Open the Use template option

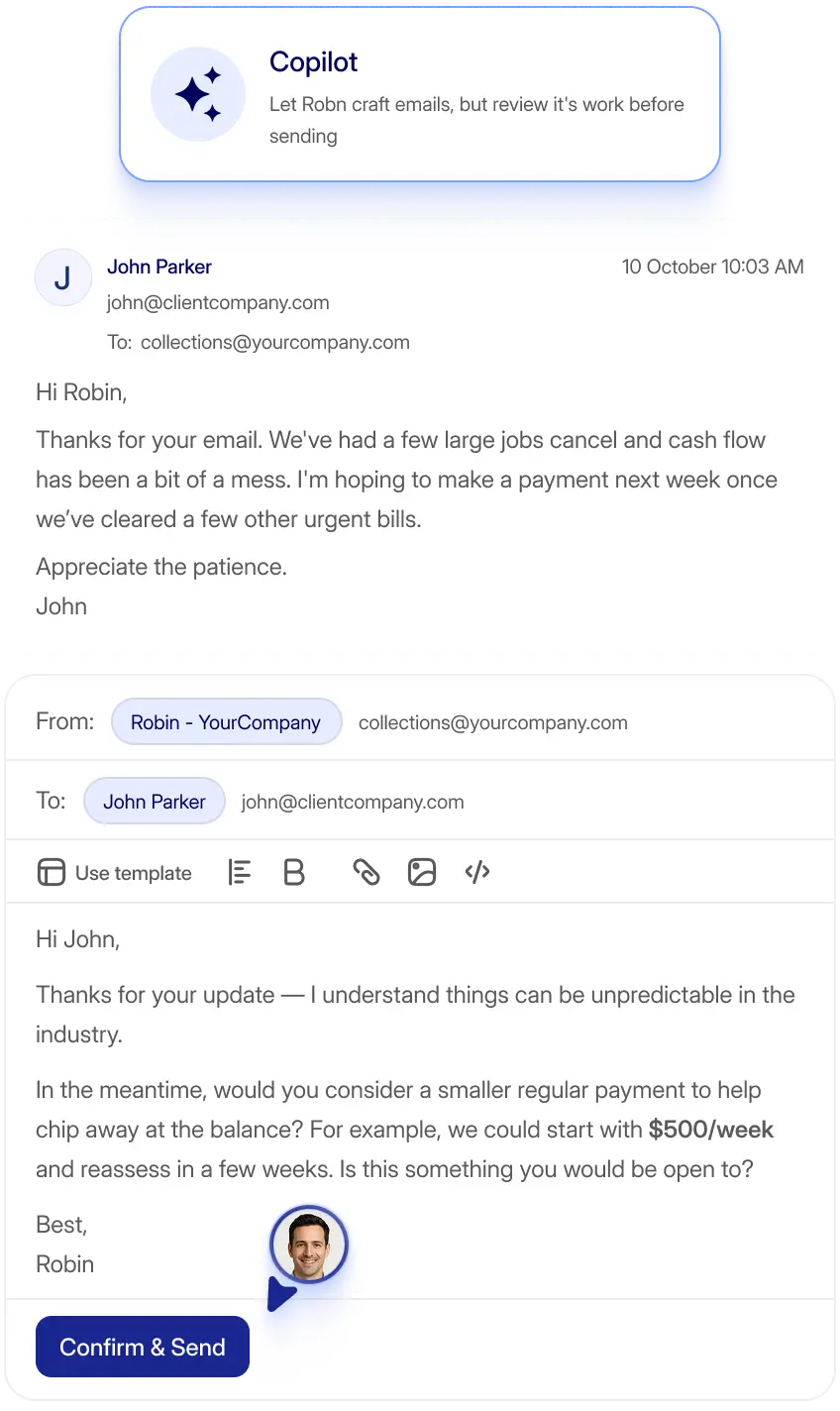(x=114, y=873)
